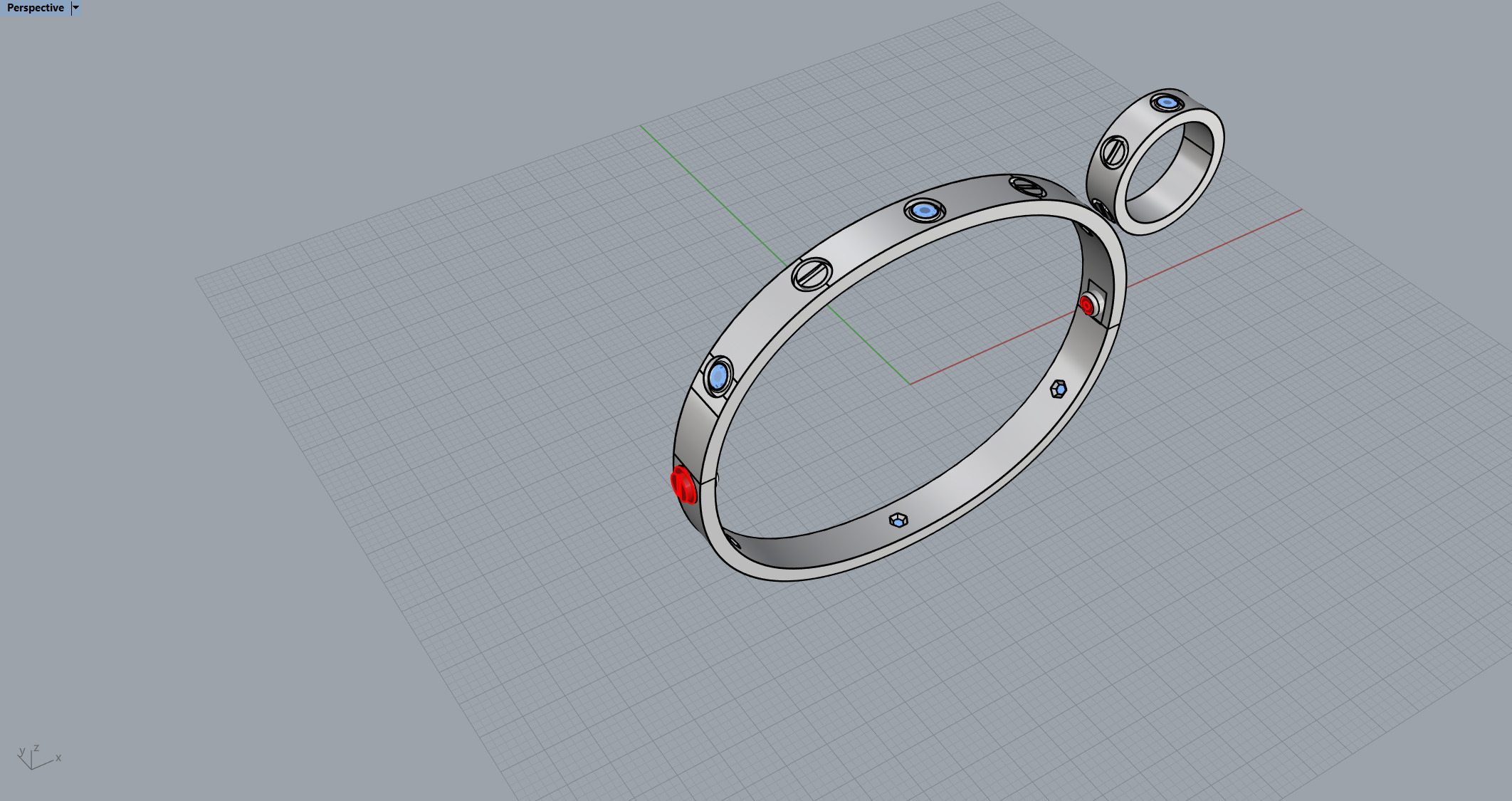Select the blue gem on bracelet top
Image resolution: width=1512 pixels, height=801 pixels.
[x=925, y=210]
